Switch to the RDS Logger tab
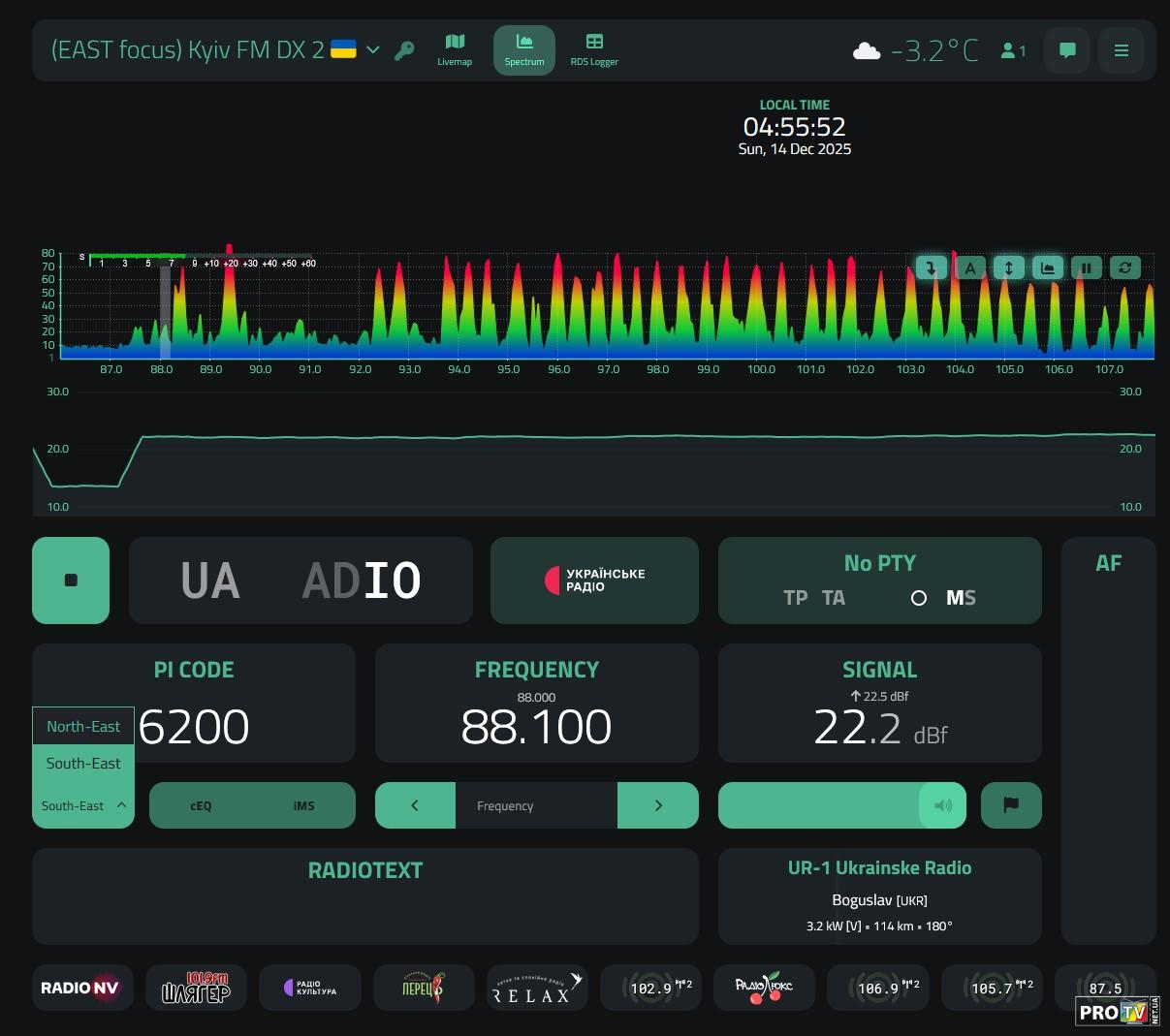 [594, 49]
